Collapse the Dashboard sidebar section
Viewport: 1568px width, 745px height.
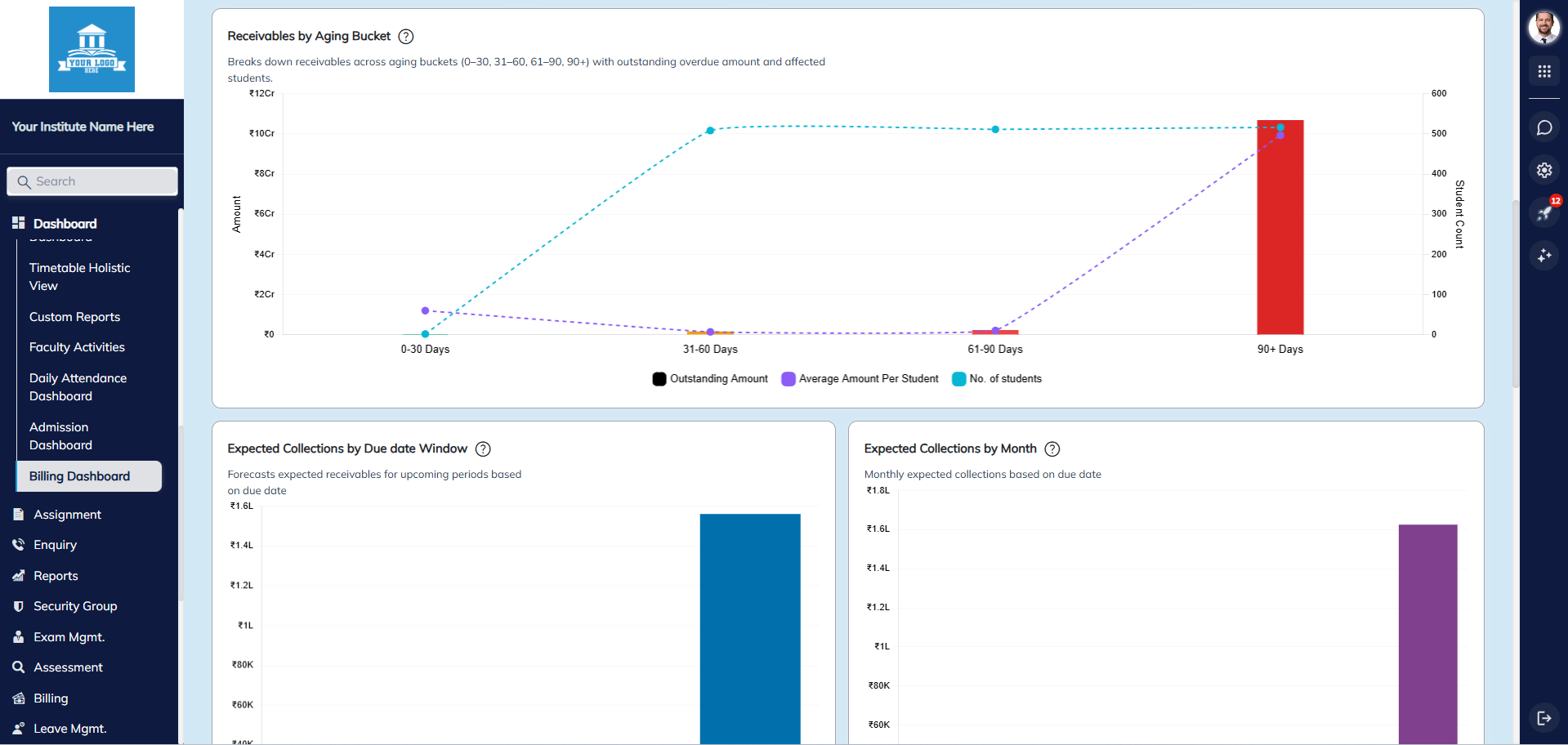pos(65,224)
